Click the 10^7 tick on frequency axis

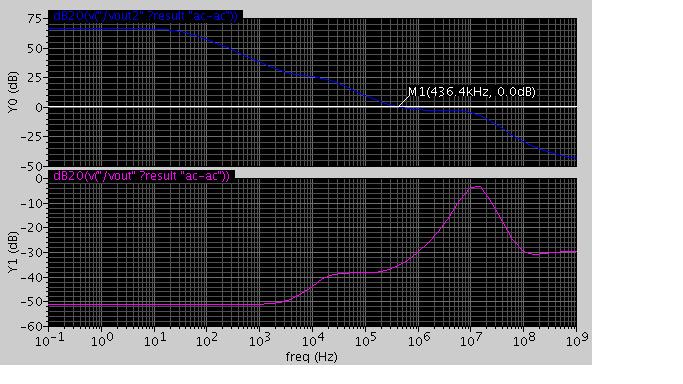click(471, 340)
